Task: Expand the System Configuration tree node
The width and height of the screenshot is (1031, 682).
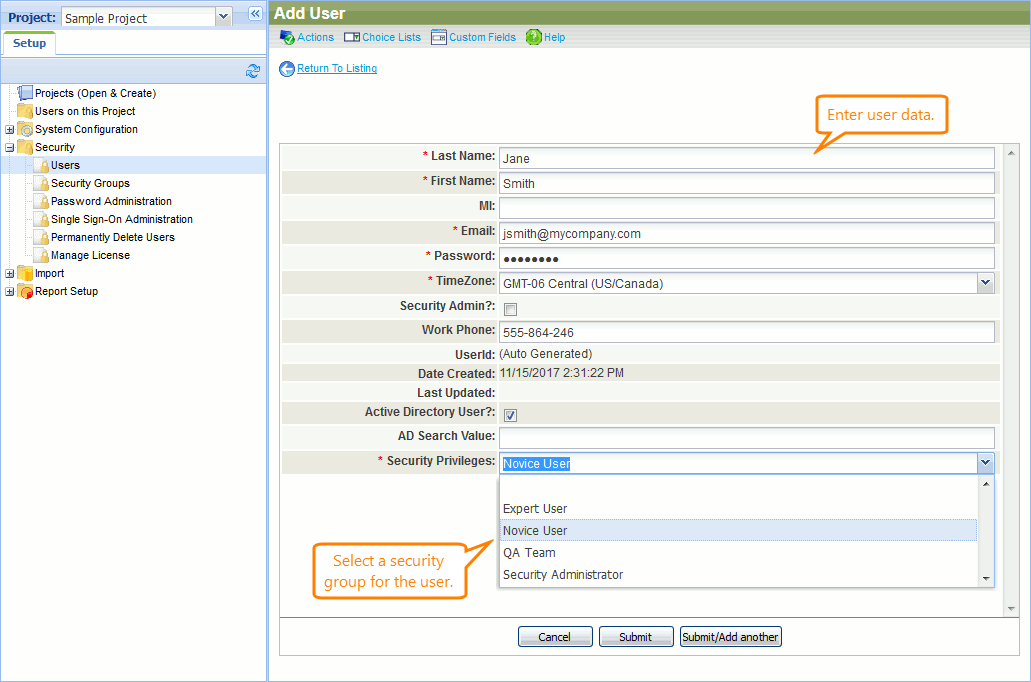Action: coord(10,129)
